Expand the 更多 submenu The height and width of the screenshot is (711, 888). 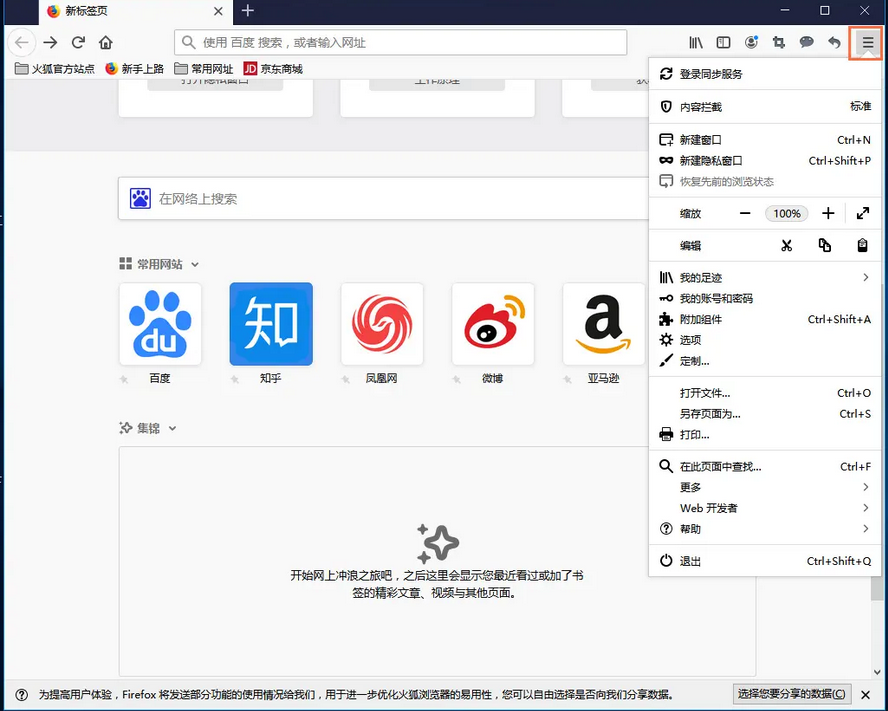(x=765, y=487)
